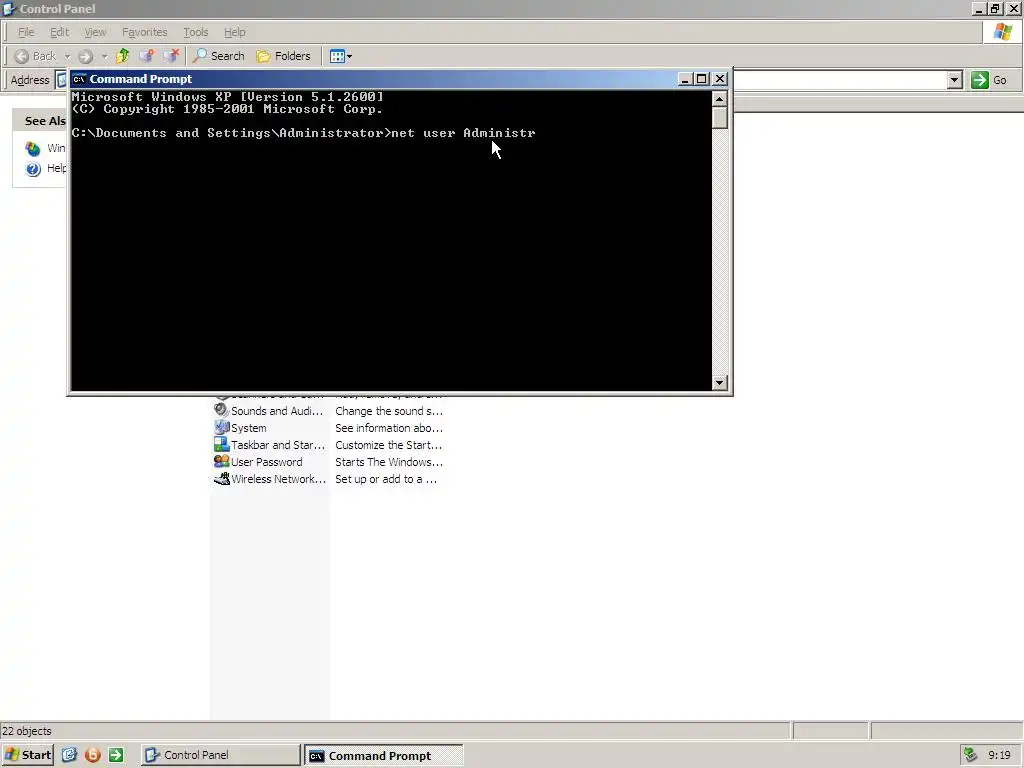
Task: Click the Control Panel title bar icon
Action: pyautogui.click(x=9, y=8)
